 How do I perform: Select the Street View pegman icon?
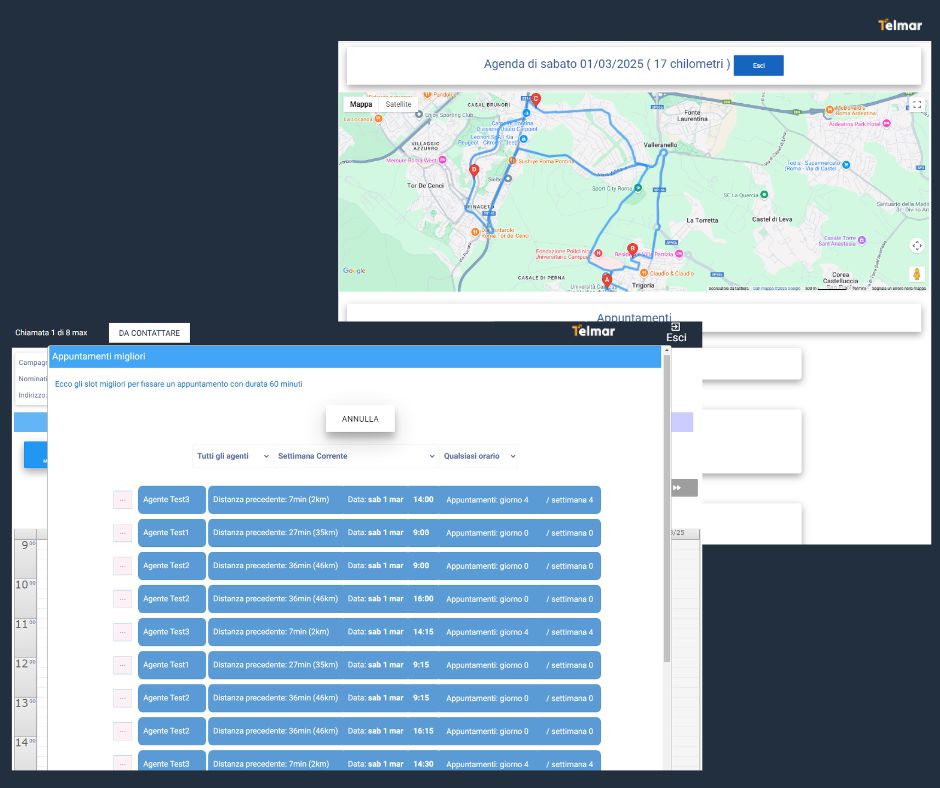(917, 274)
